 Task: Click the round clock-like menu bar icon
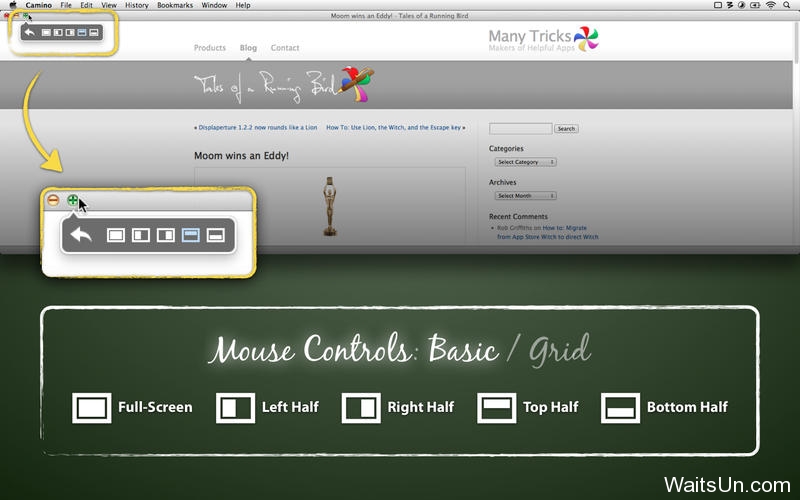click(741, 5)
